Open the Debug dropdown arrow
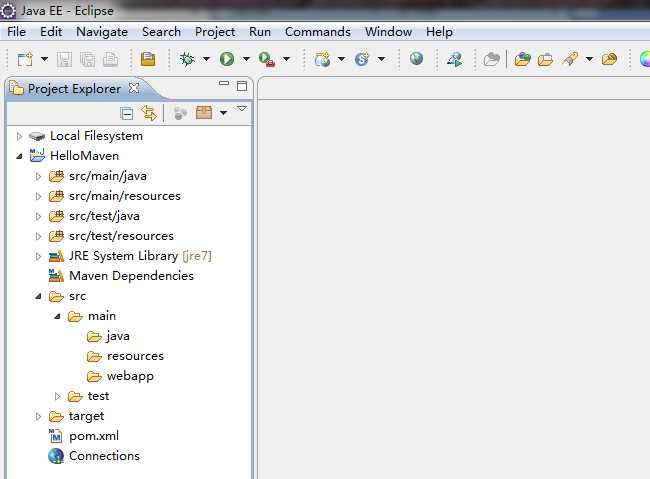This screenshot has width=650, height=479. [x=206, y=59]
